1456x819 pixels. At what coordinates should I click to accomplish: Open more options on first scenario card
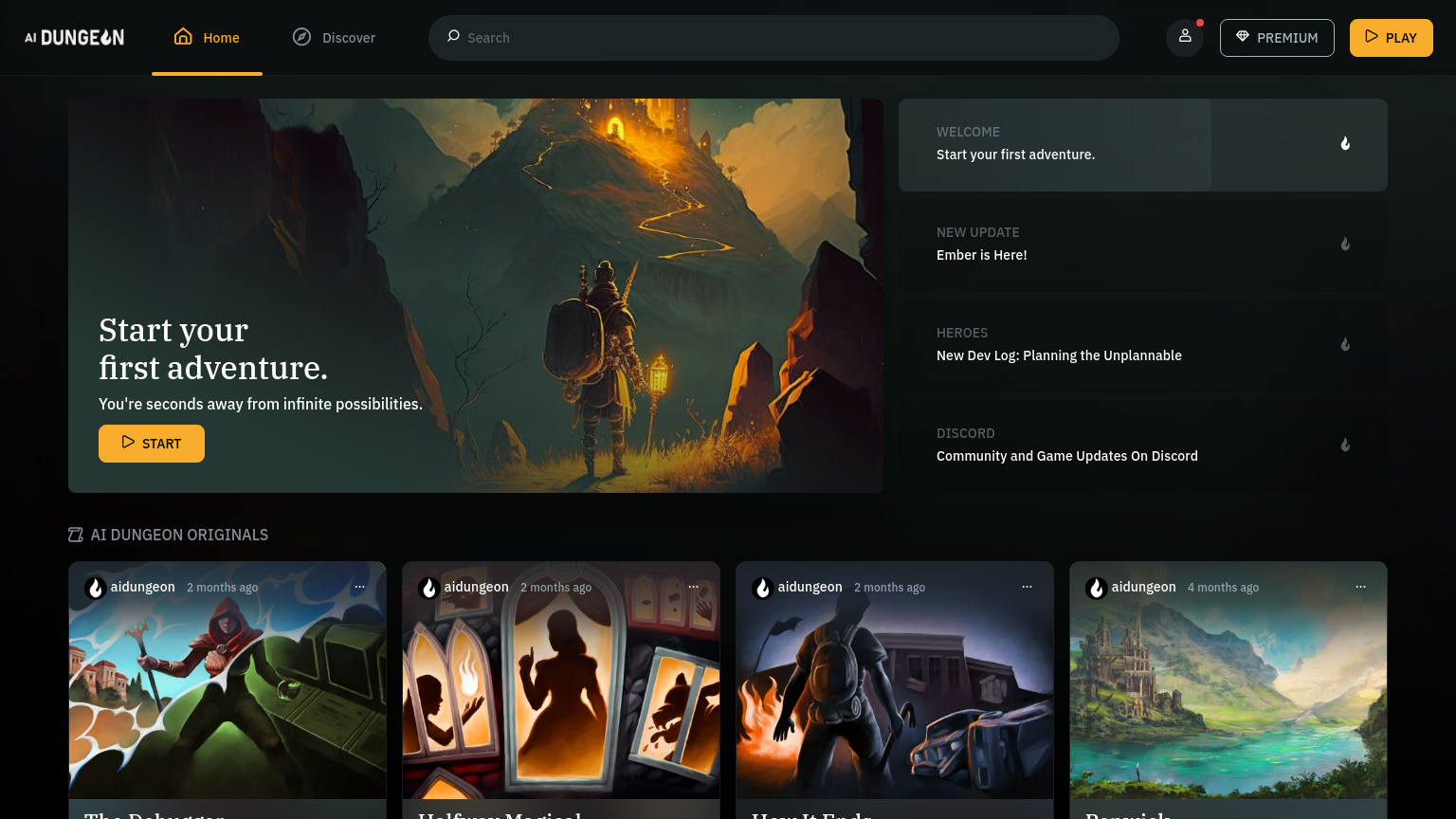click(359, 588)
